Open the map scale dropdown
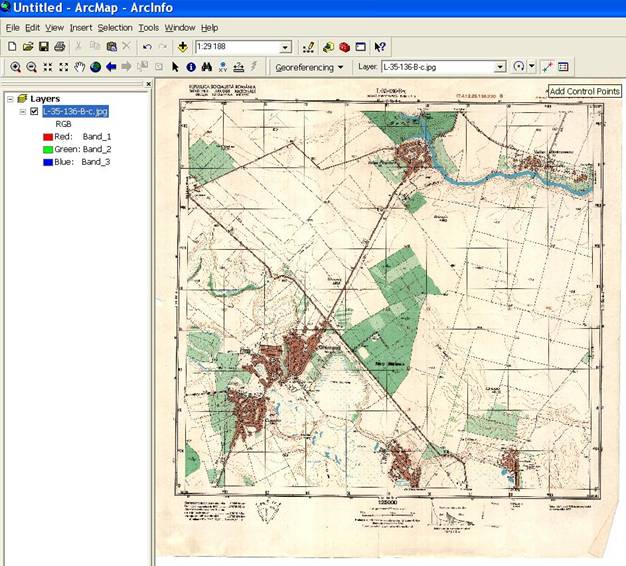The image size is (626, 566). click(x=285, y=47)
